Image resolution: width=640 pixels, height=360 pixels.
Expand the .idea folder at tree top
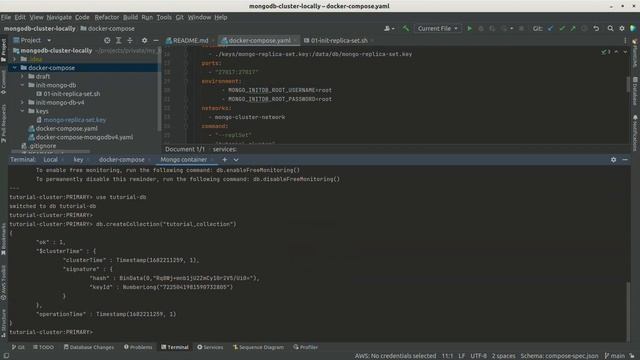point(15,59)
